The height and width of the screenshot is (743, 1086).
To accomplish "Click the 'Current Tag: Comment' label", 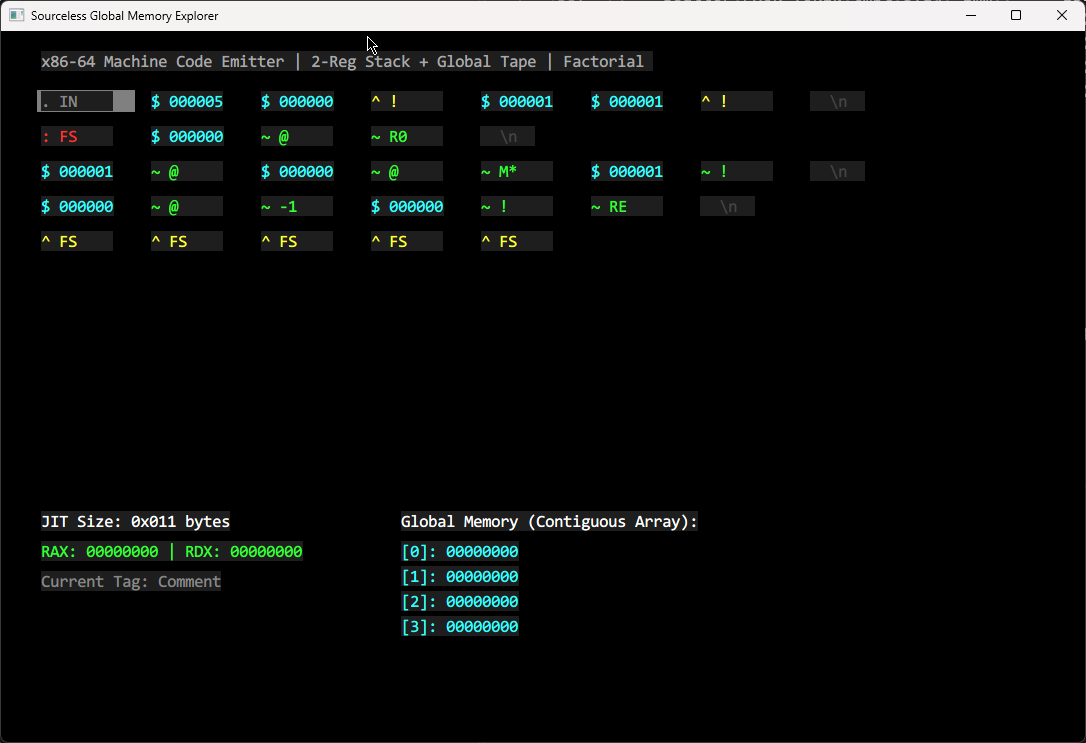I will (x=131, y=582).
